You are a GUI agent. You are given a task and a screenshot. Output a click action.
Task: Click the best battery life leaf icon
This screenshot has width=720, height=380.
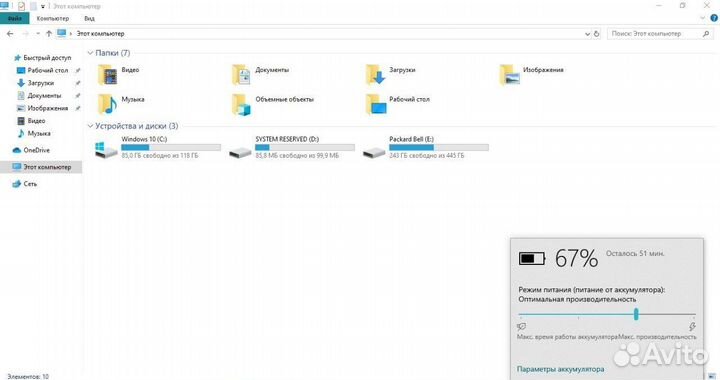(521, 326)
